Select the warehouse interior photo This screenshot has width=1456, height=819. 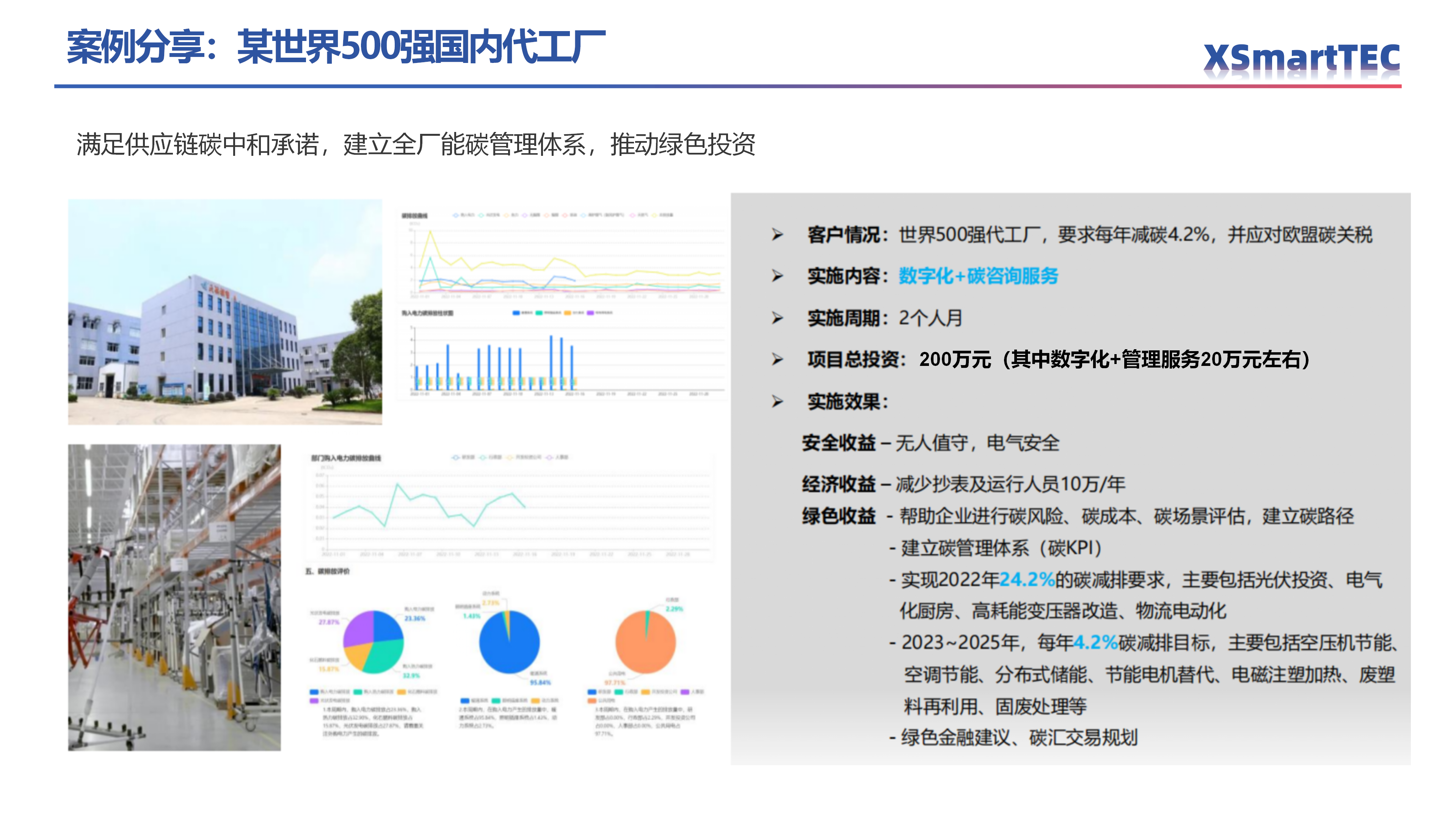(x=174, y=598)
